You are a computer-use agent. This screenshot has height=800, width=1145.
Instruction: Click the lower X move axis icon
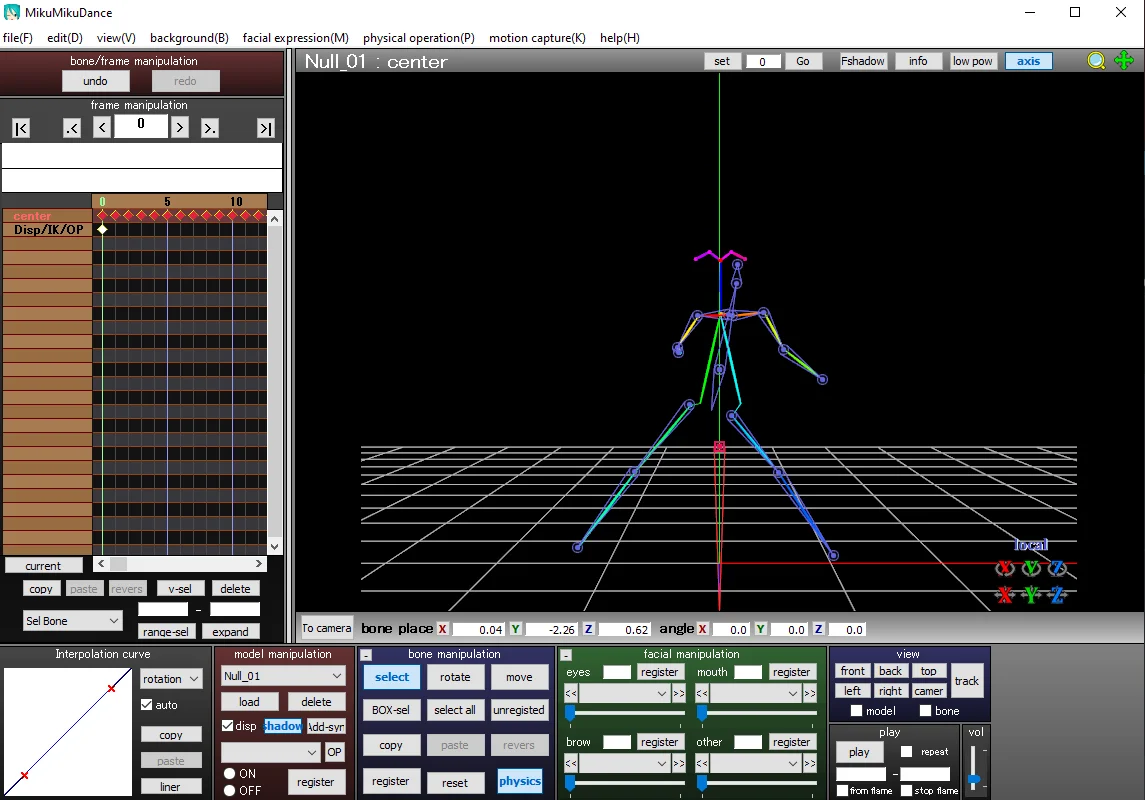(1006, 595)
